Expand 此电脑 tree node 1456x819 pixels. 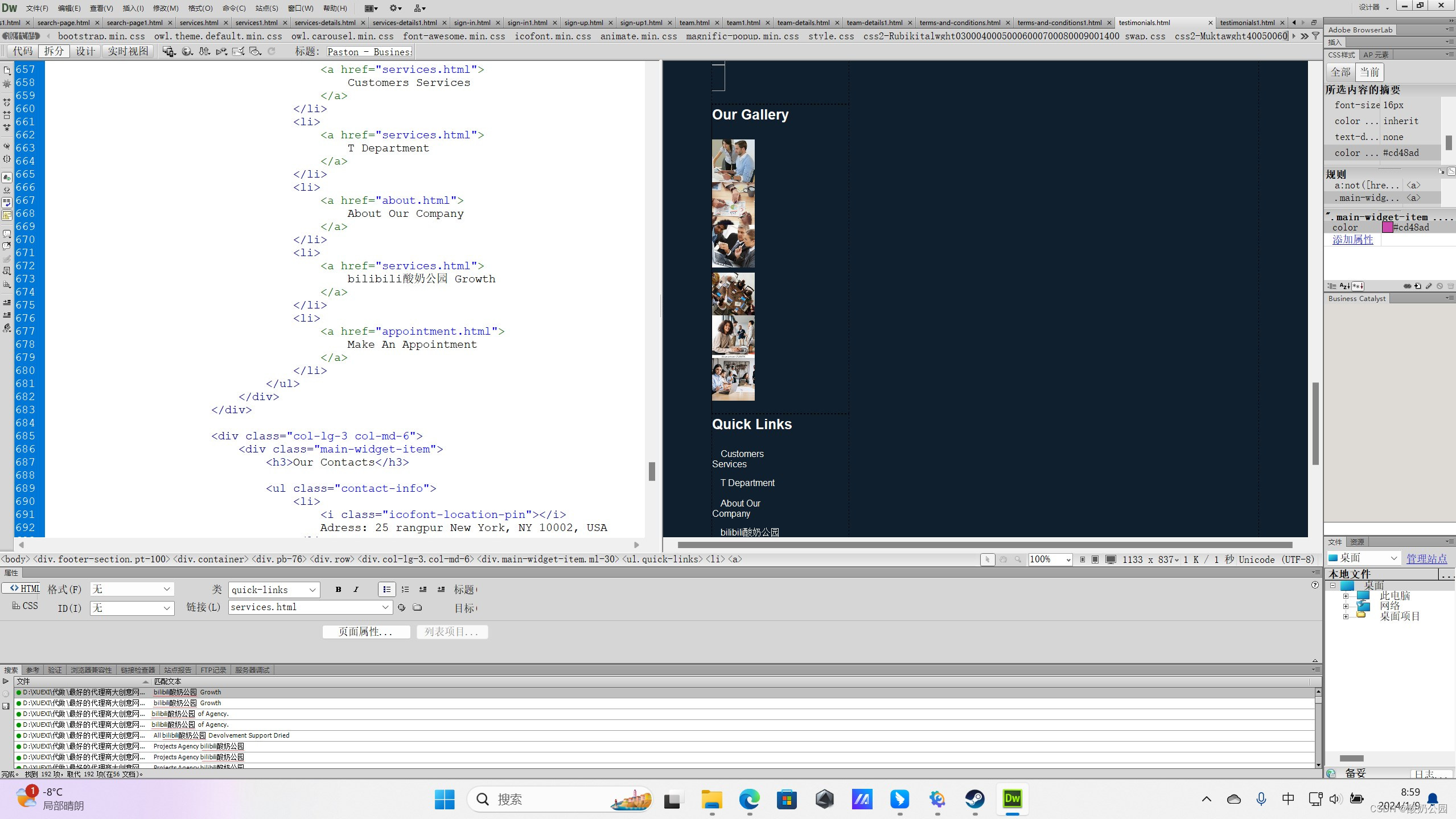tap(1346, 596)
